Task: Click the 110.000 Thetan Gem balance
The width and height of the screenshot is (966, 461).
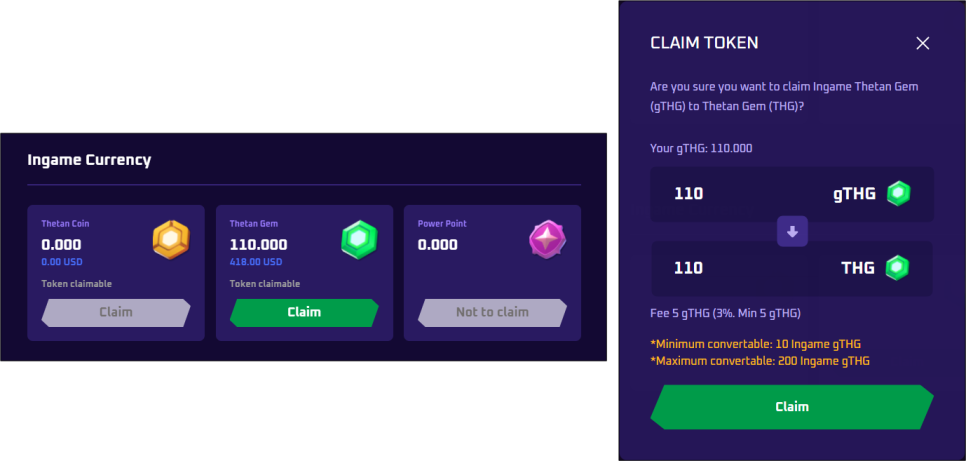Action: pos(258,244)
